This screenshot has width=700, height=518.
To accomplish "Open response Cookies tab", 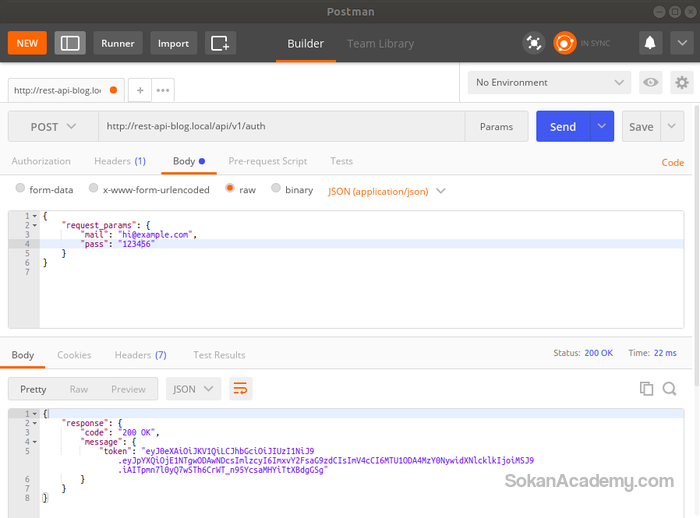I will (x=74, y=355).
